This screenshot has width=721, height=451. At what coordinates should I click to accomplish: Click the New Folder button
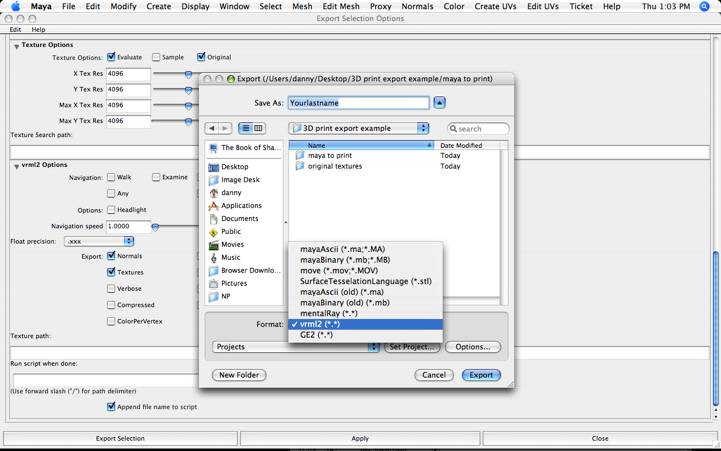[x=239, y=375]
